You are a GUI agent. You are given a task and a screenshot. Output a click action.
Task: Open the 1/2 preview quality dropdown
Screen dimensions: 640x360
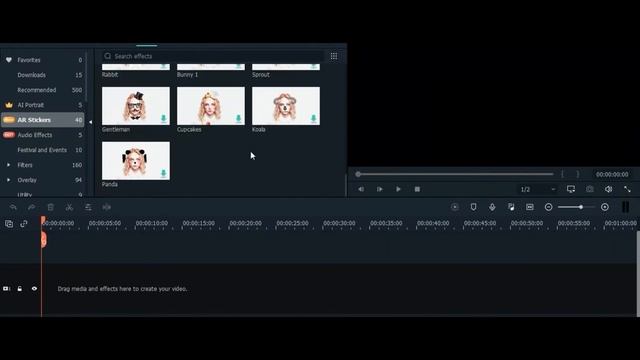click(x=538, y=189)
